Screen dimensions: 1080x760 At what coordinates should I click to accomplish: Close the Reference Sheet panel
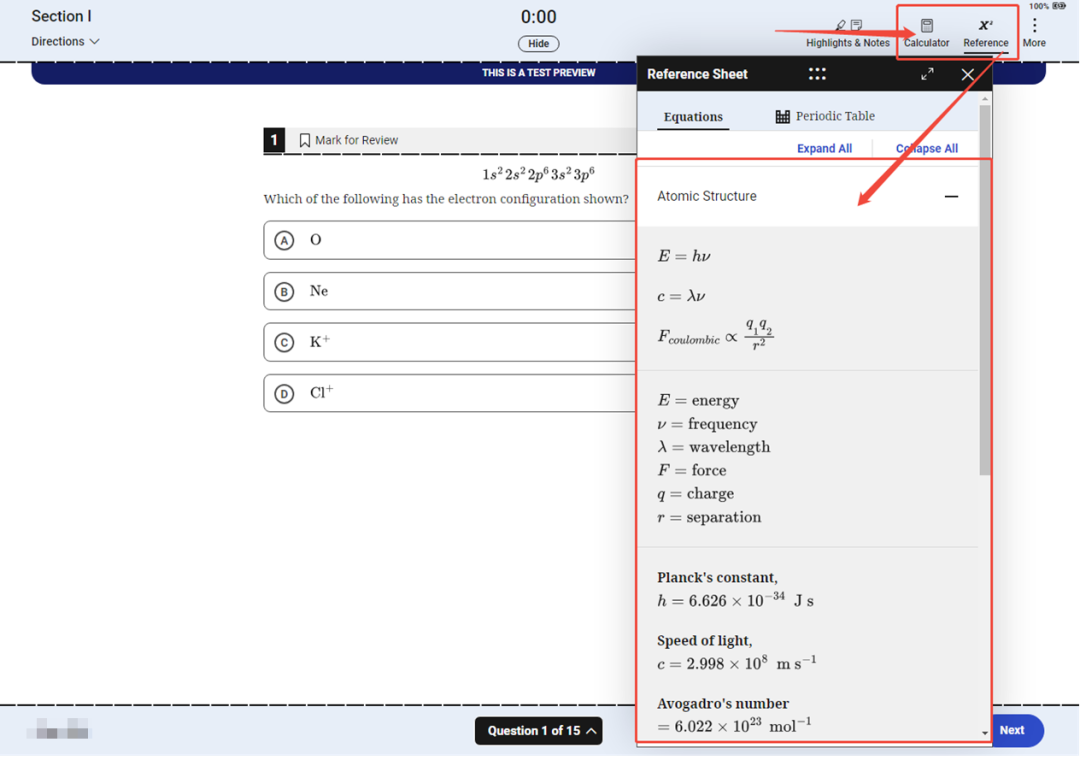click(x=967, y=74)
